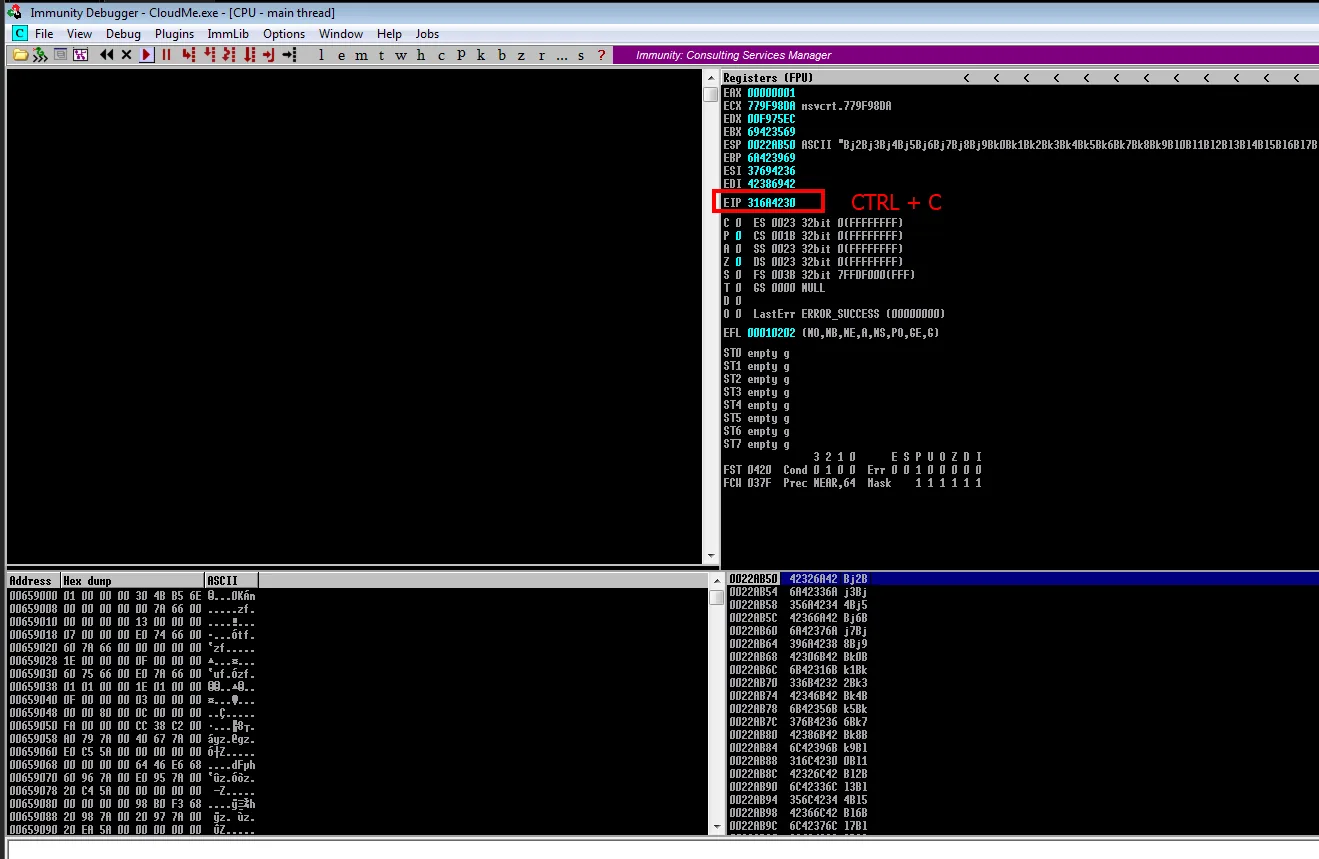This screenshot has width=1319, height=859.
Task: Open the File menu
Action: tap(44, 34)
